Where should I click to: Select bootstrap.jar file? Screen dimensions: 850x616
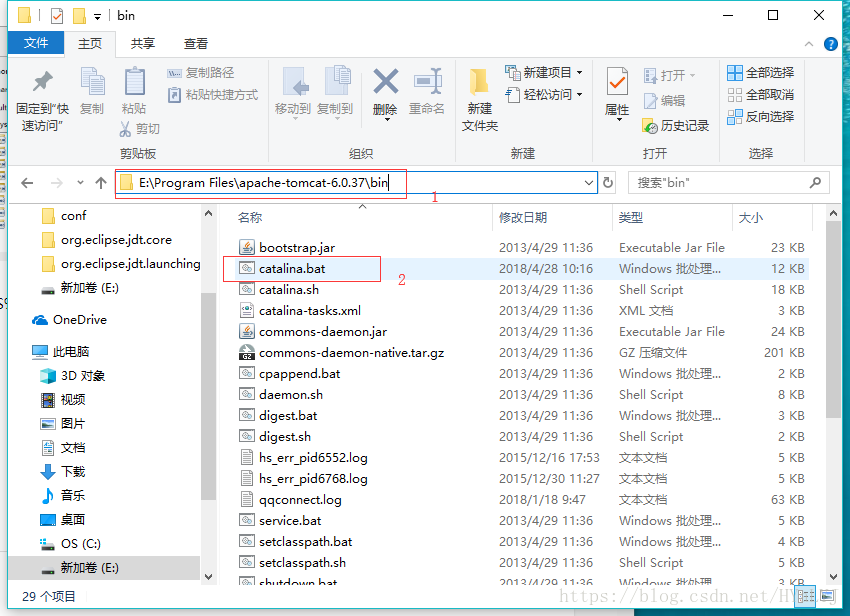[297, 248]
